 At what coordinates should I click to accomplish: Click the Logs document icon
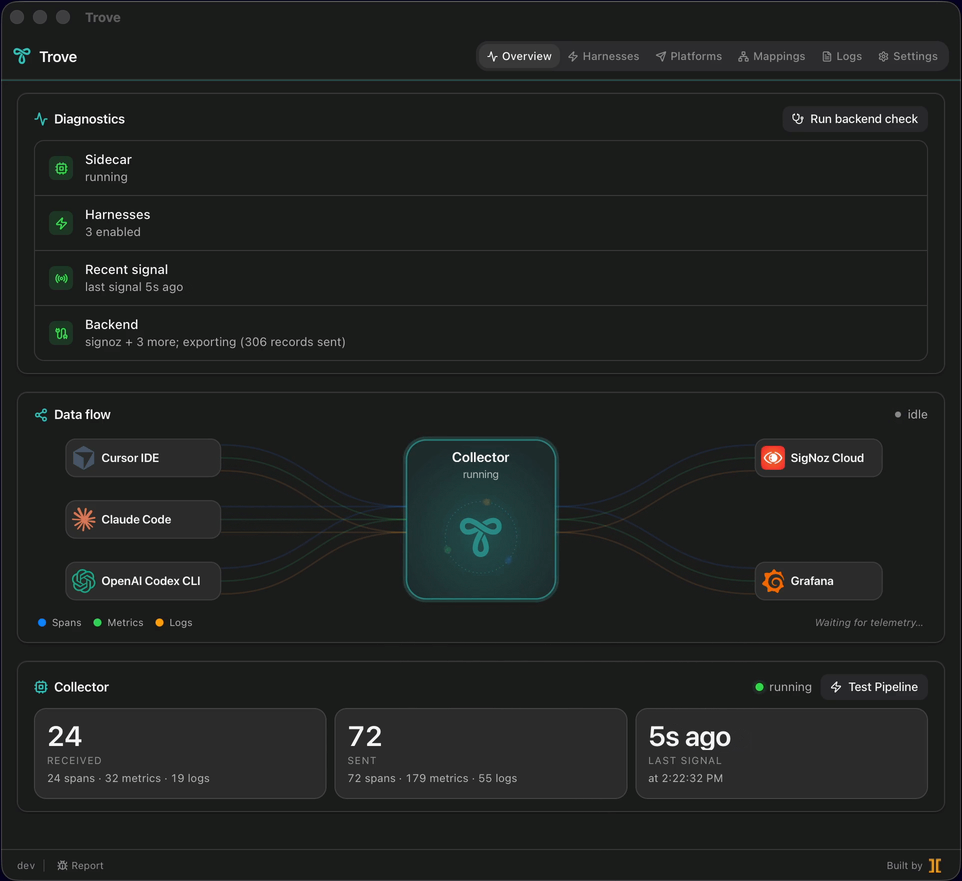826,56
